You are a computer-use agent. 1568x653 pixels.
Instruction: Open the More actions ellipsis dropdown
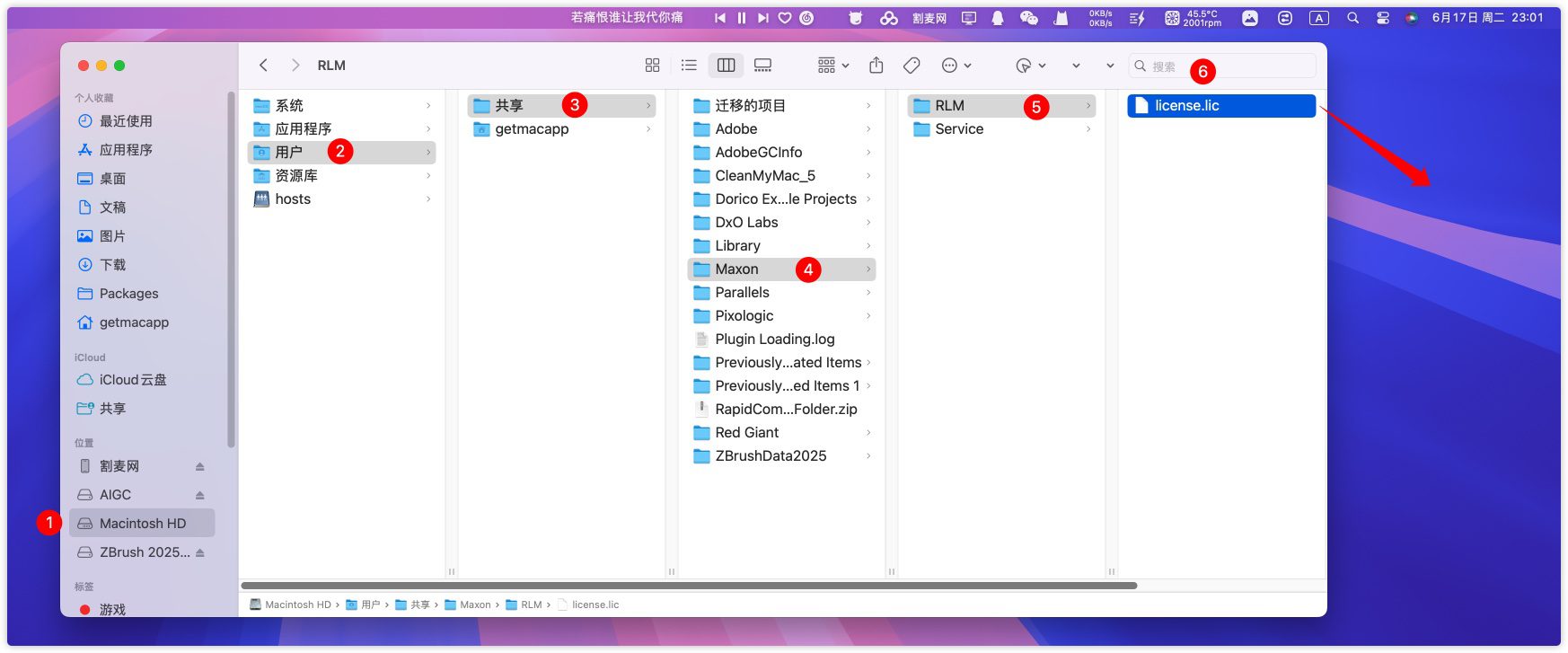pos(956,66)
